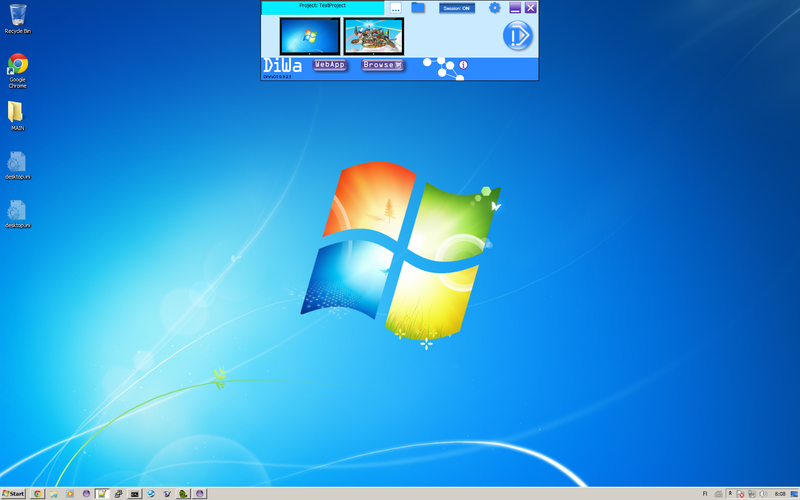The width and height of the screenshot is (800, 500).
Task: Click the Browse button in DiWa
Action: point(383,65)
